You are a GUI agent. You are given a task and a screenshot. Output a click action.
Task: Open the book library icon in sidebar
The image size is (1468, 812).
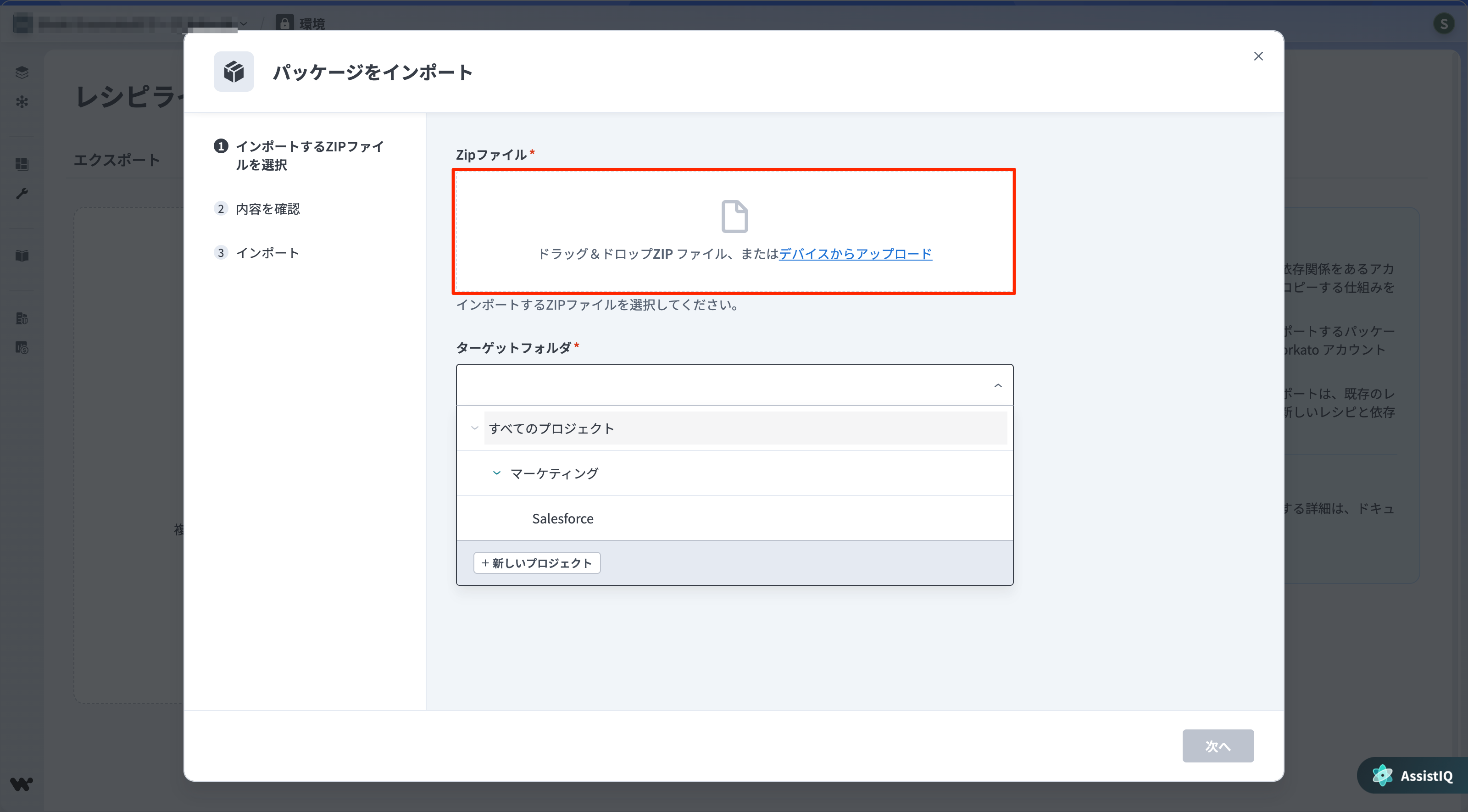point(22,256)
